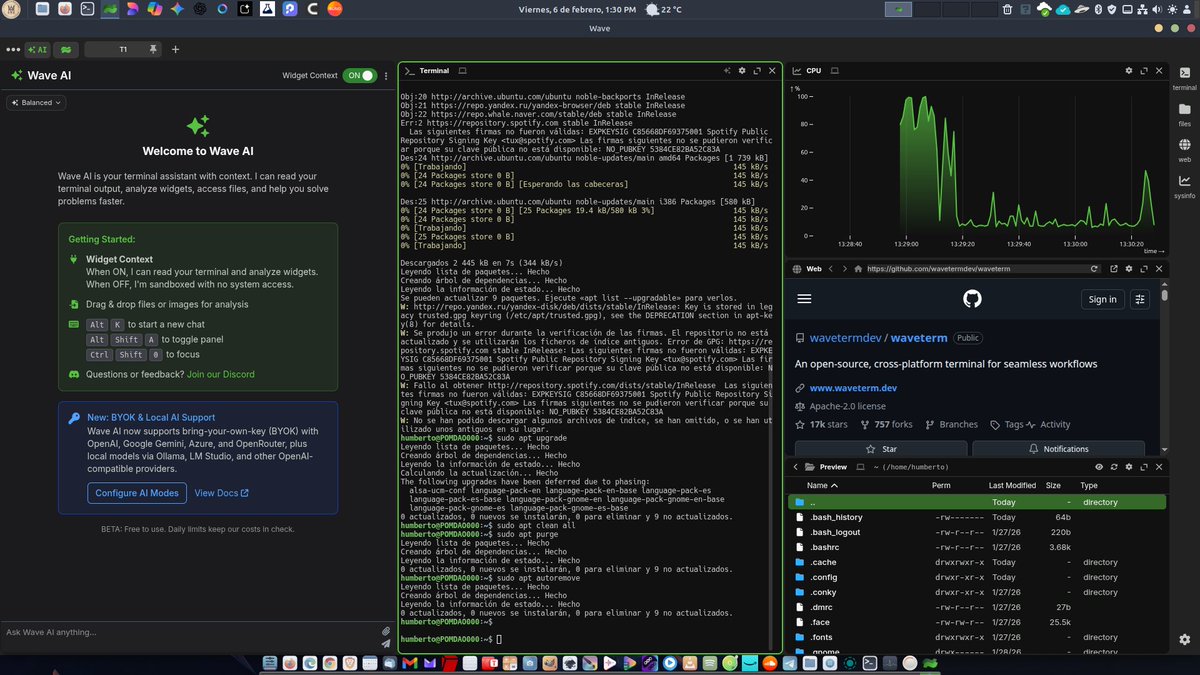The height and width of the screenshot is (675, 1200).
Task: Click the GitHub logo on the page
Action: 972,299
